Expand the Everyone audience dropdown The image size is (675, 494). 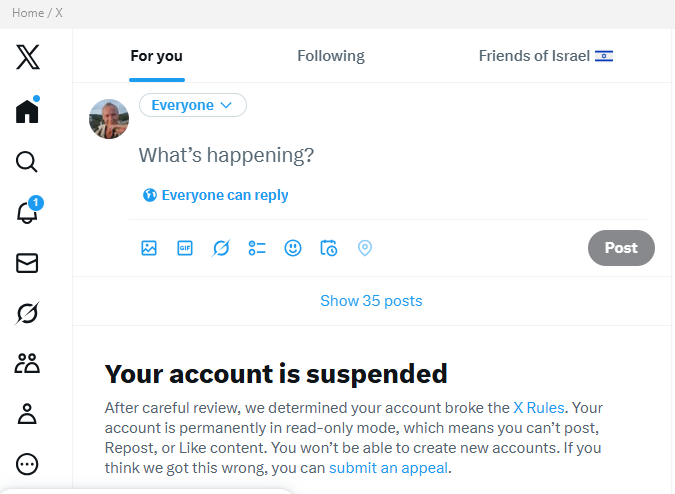coord(193,105)
